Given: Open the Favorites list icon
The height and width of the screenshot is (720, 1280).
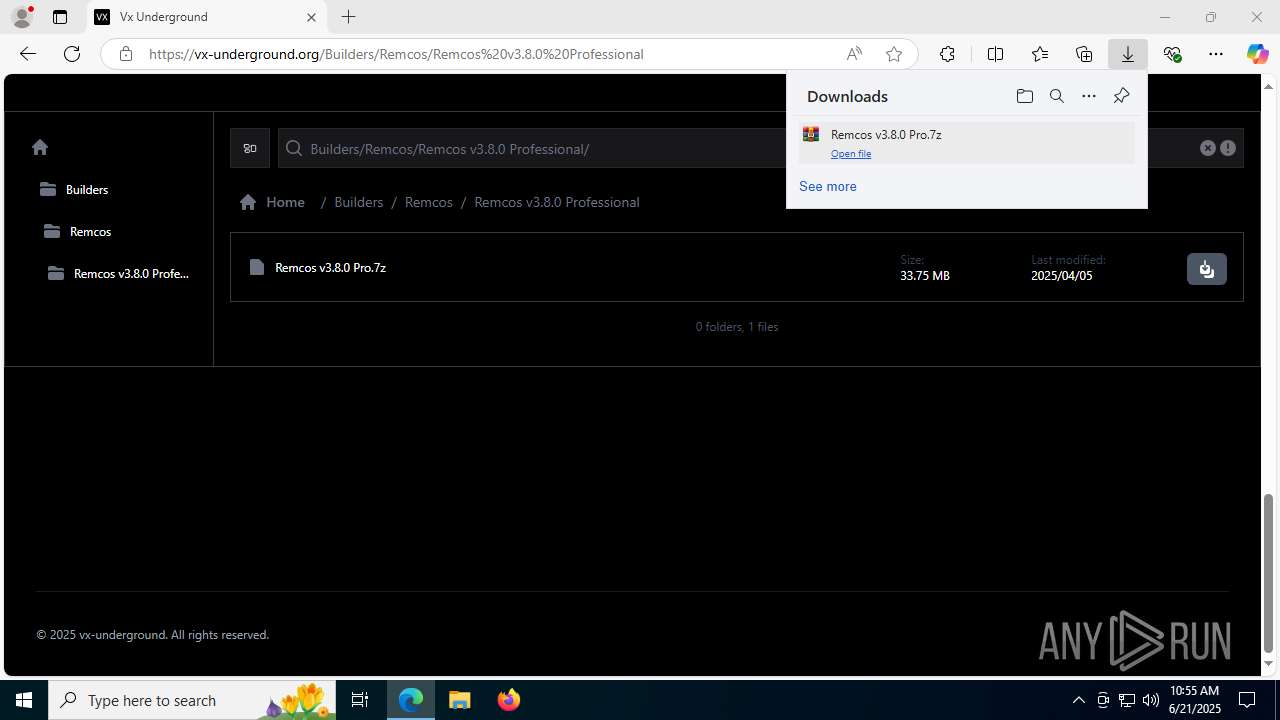Looking at the screenshot, I should point(1040,54).
